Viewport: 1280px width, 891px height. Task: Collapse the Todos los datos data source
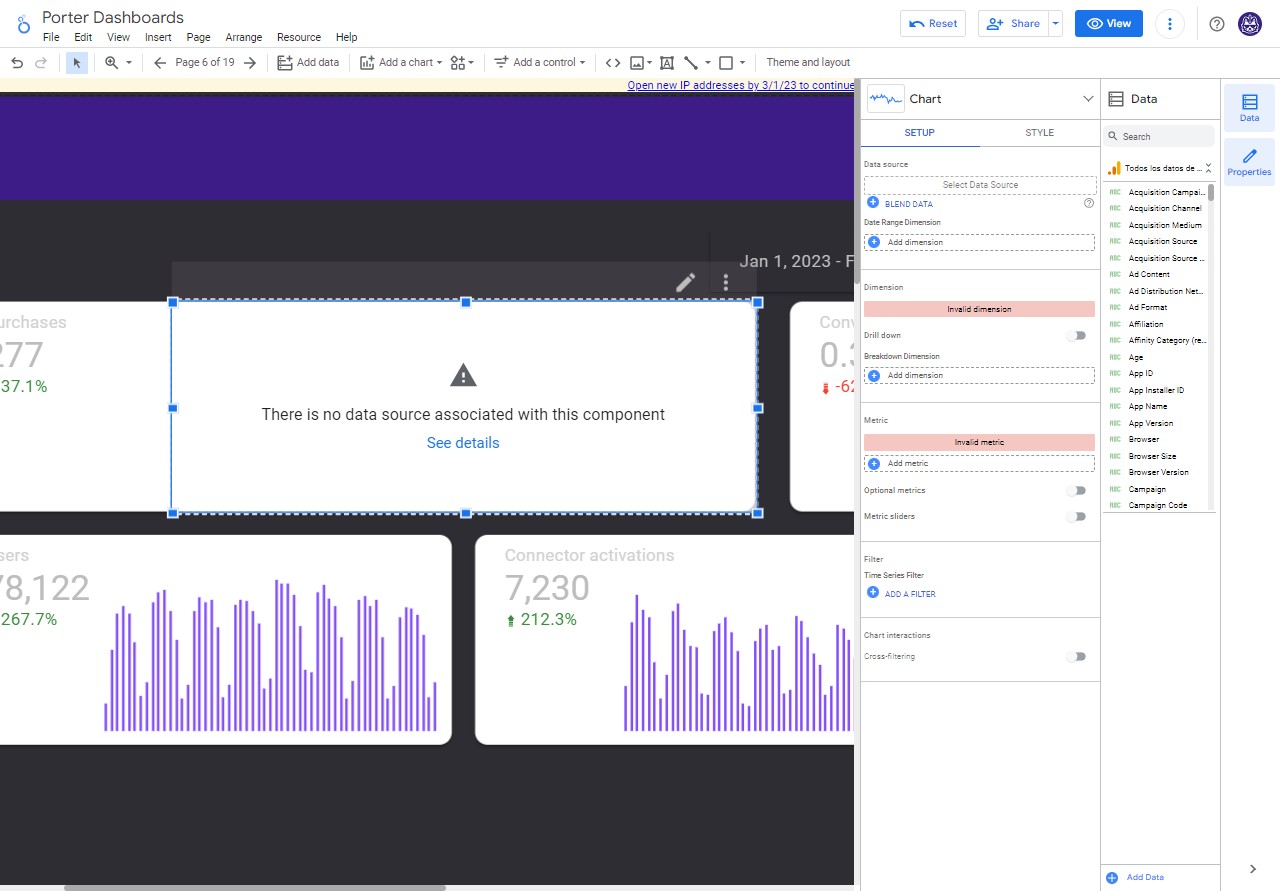(x=1208, y=168)
